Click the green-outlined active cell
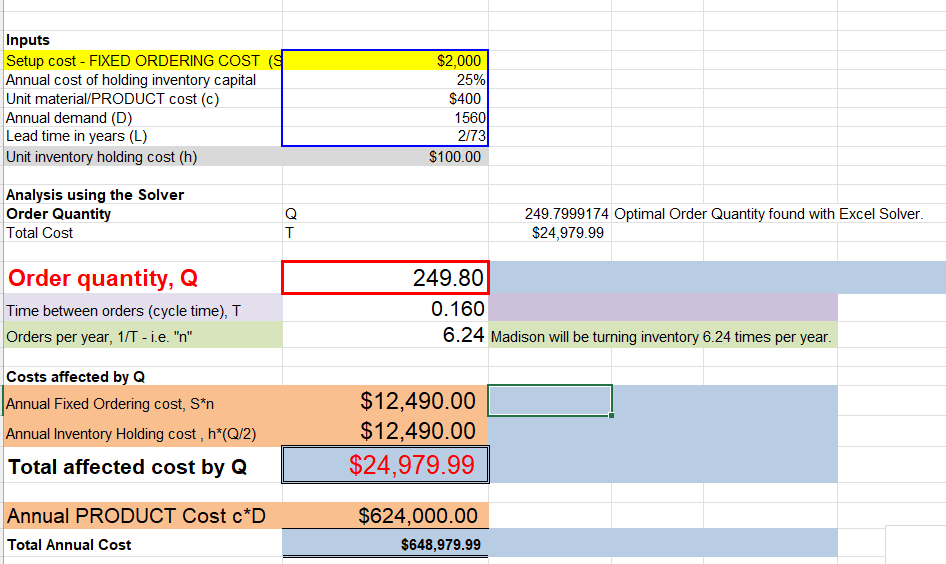This screenshot has width=946, height=564. coord(550,401)
